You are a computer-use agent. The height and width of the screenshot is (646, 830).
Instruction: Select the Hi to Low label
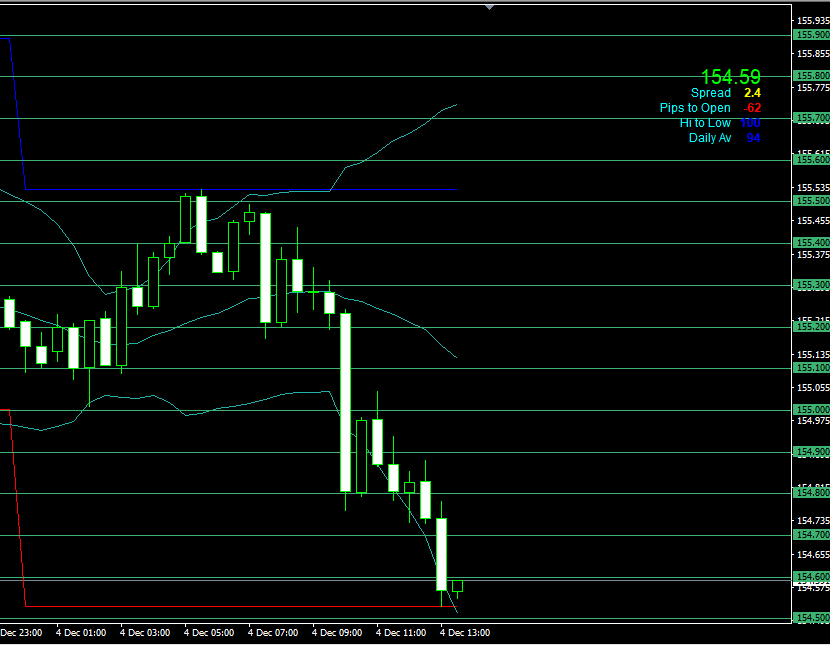705,123
